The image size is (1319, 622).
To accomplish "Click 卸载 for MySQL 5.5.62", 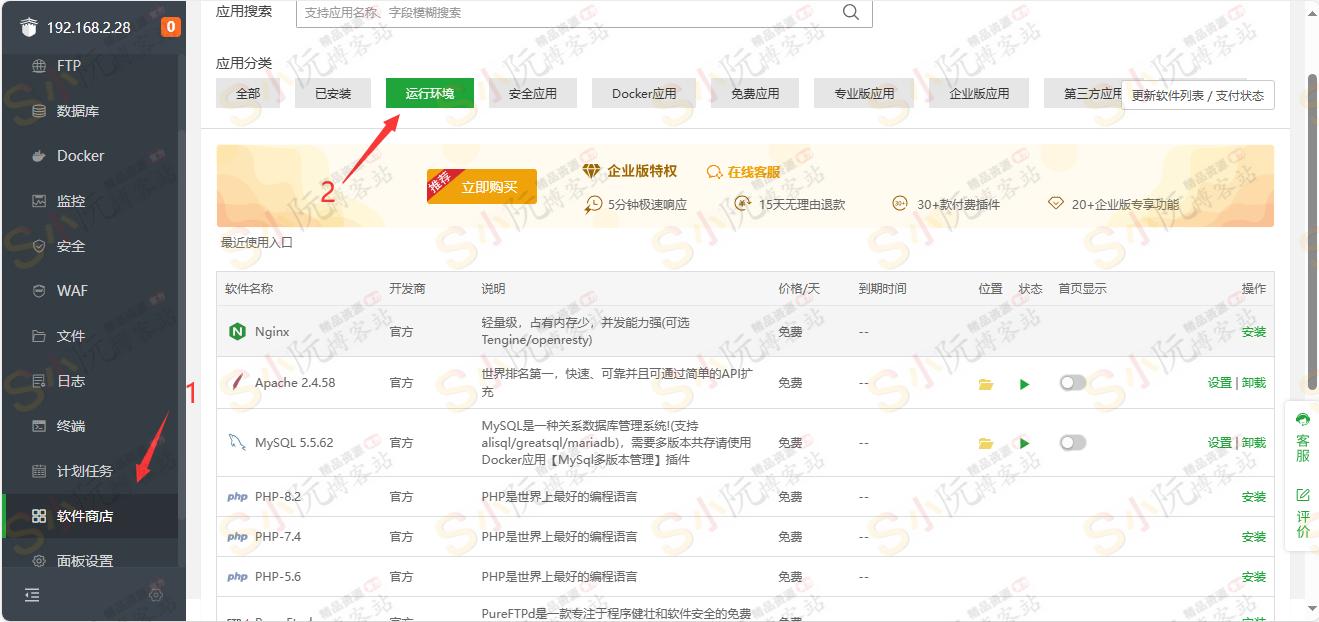I will (1254, 443).
